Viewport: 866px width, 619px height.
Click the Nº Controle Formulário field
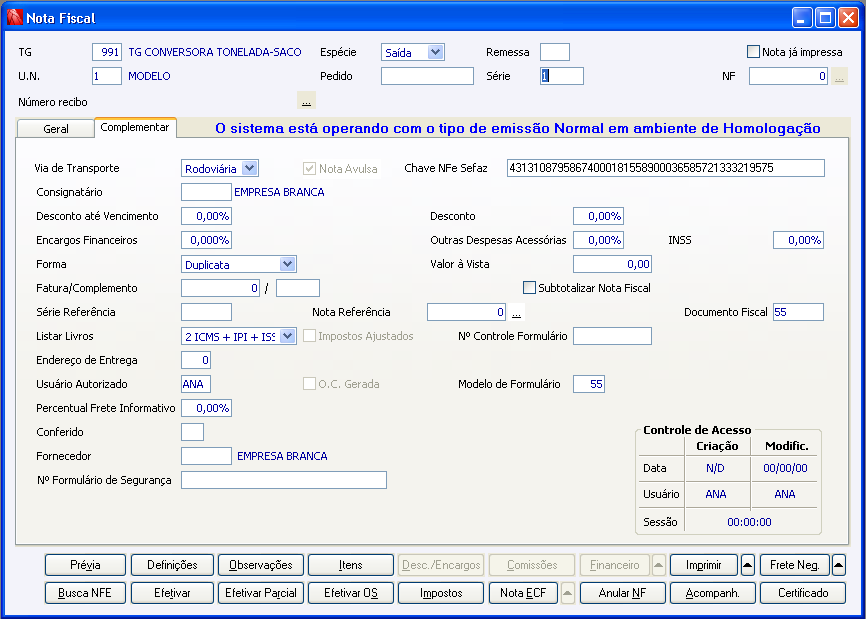pyautogui.click(x=612, y=336)
